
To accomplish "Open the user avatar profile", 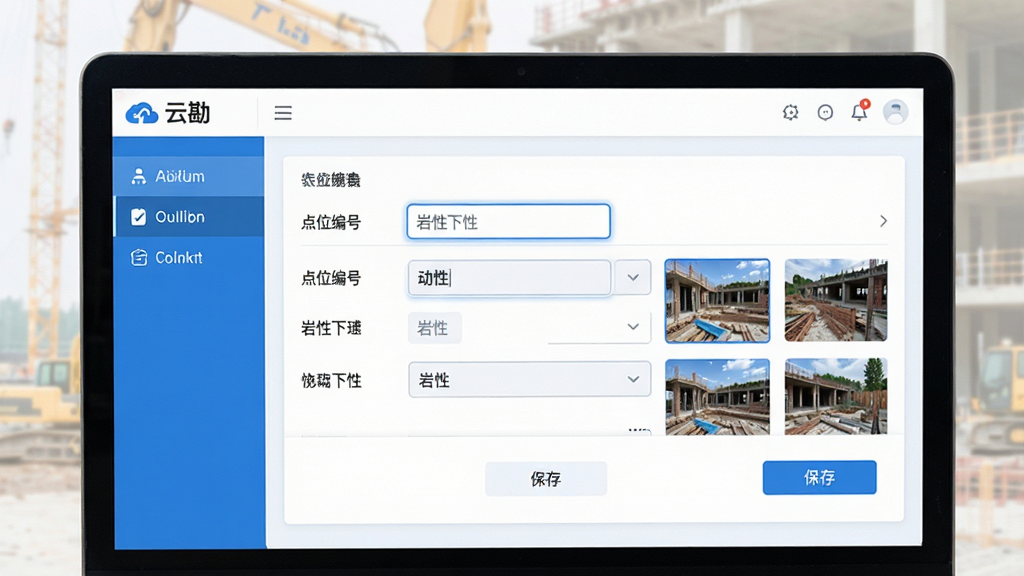I will pos(895,112).
